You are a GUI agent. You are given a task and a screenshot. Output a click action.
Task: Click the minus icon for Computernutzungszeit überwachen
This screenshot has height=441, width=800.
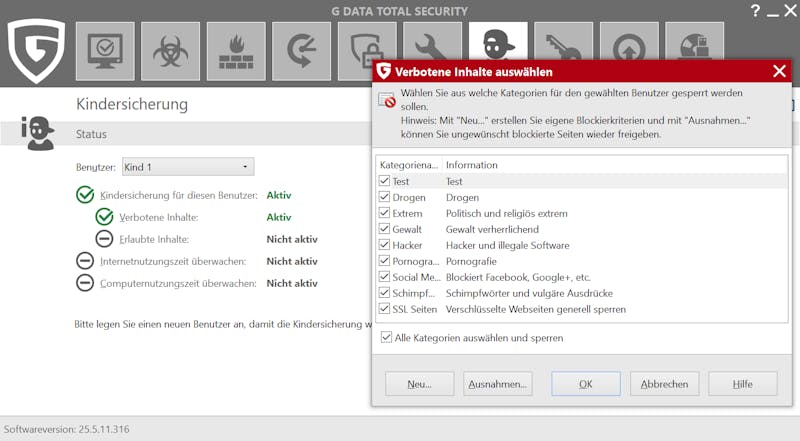point(85,283)
